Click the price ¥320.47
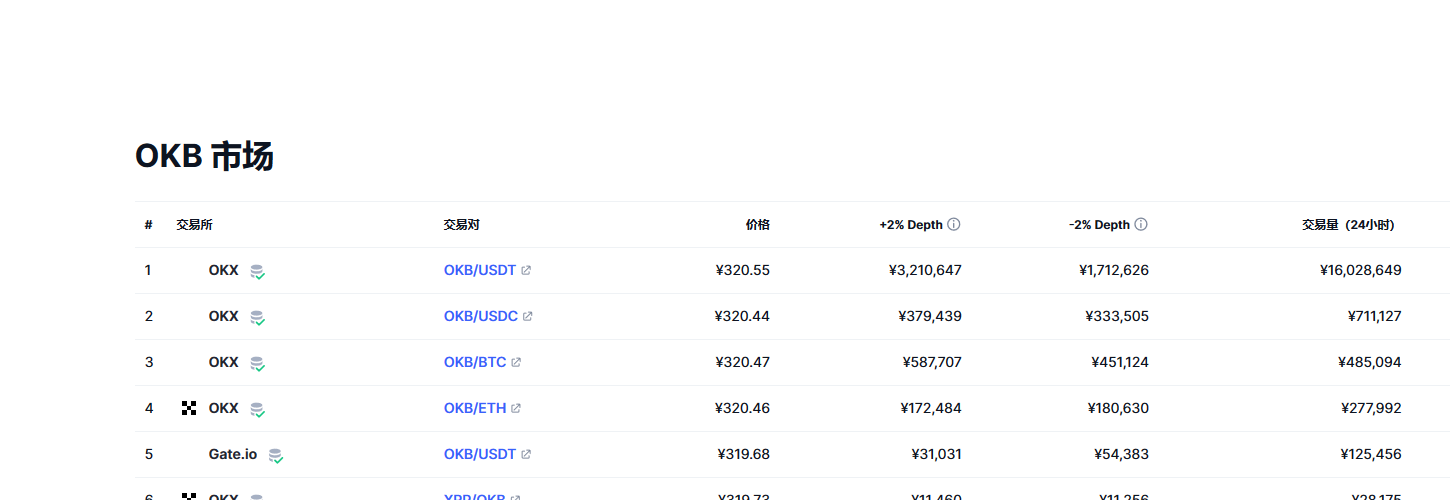The height and width of the screenshot is (500, 1450). coord(743,362)
